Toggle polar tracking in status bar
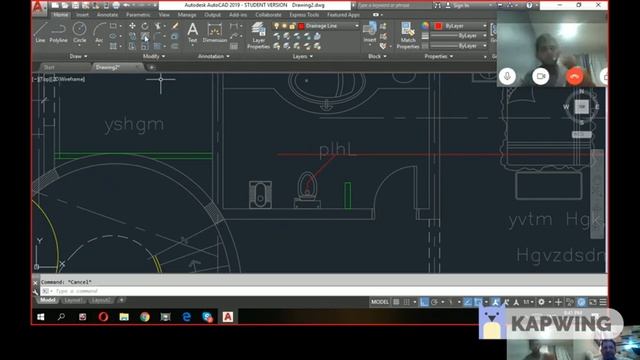Viewport: 640px width, 360px height. [434, 302]
